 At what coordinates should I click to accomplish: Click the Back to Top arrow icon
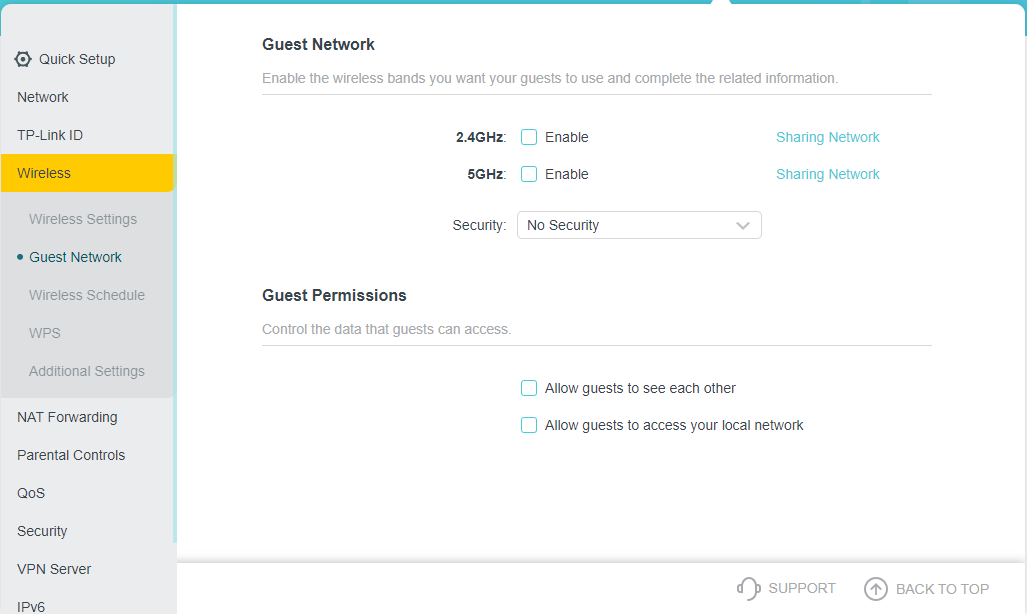(x=875, y=589)
